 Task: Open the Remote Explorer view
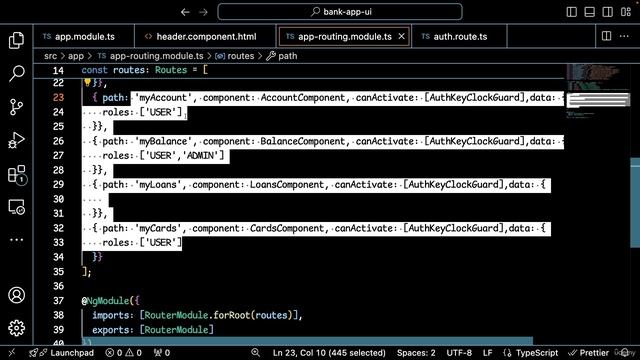pos(16,207)
